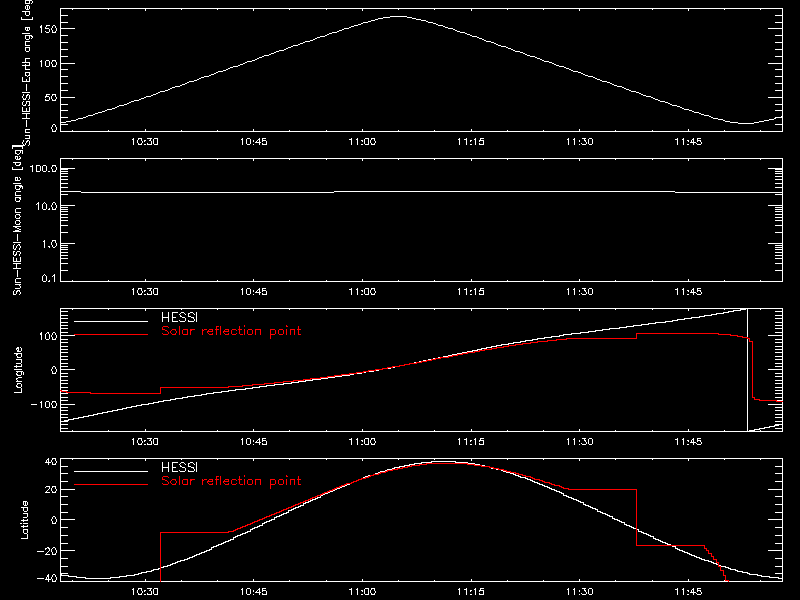The image size is (800, 600).
Task: Click the 100.0 tick on Moon angle plot
Action: pos(43,169)
